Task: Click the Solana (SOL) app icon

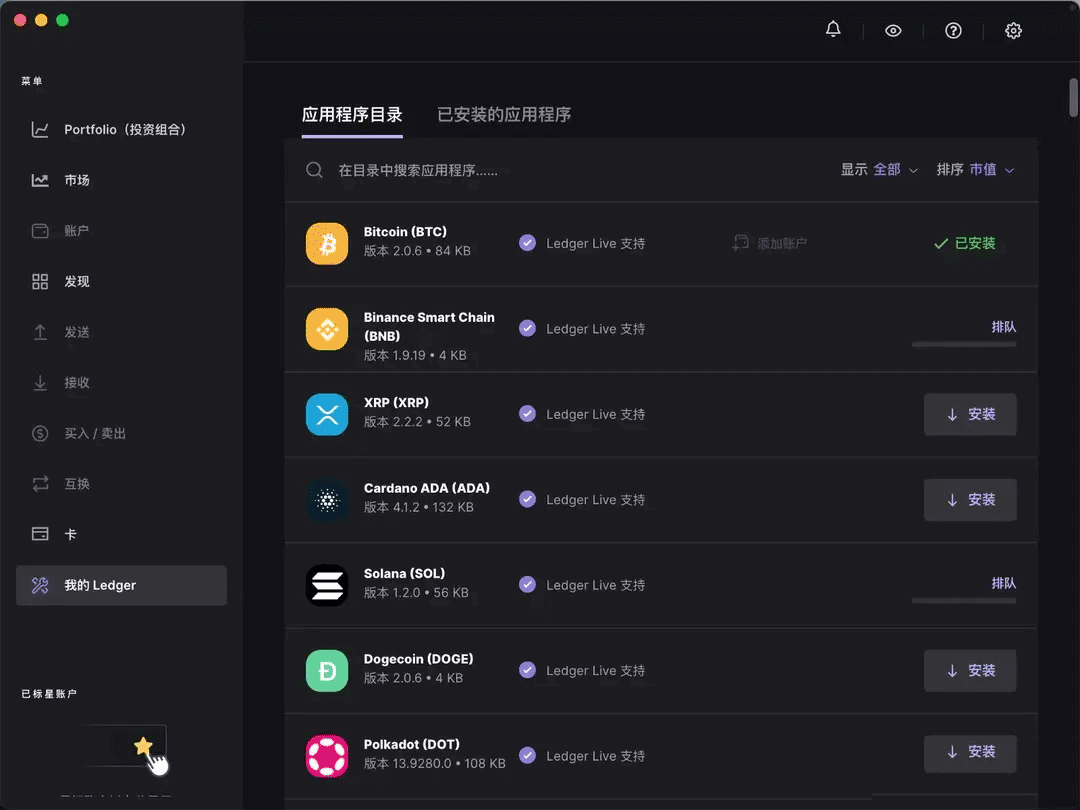Action: click(327, 585)
